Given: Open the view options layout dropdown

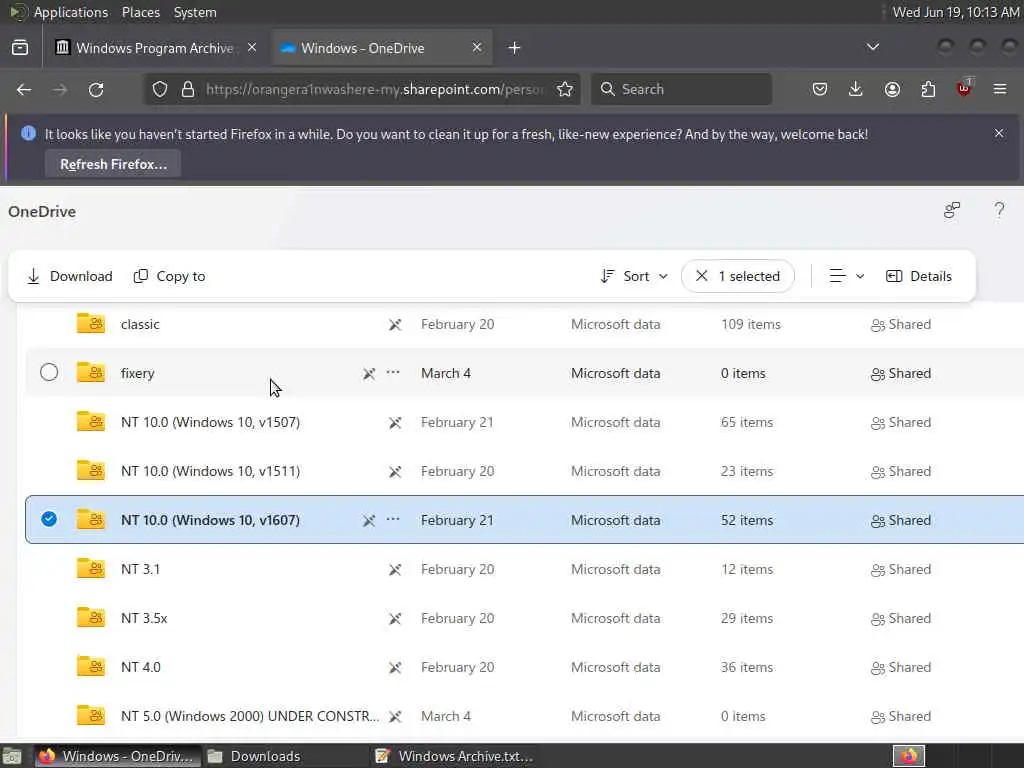Looking at the screenshot, I should click(846, 276).
